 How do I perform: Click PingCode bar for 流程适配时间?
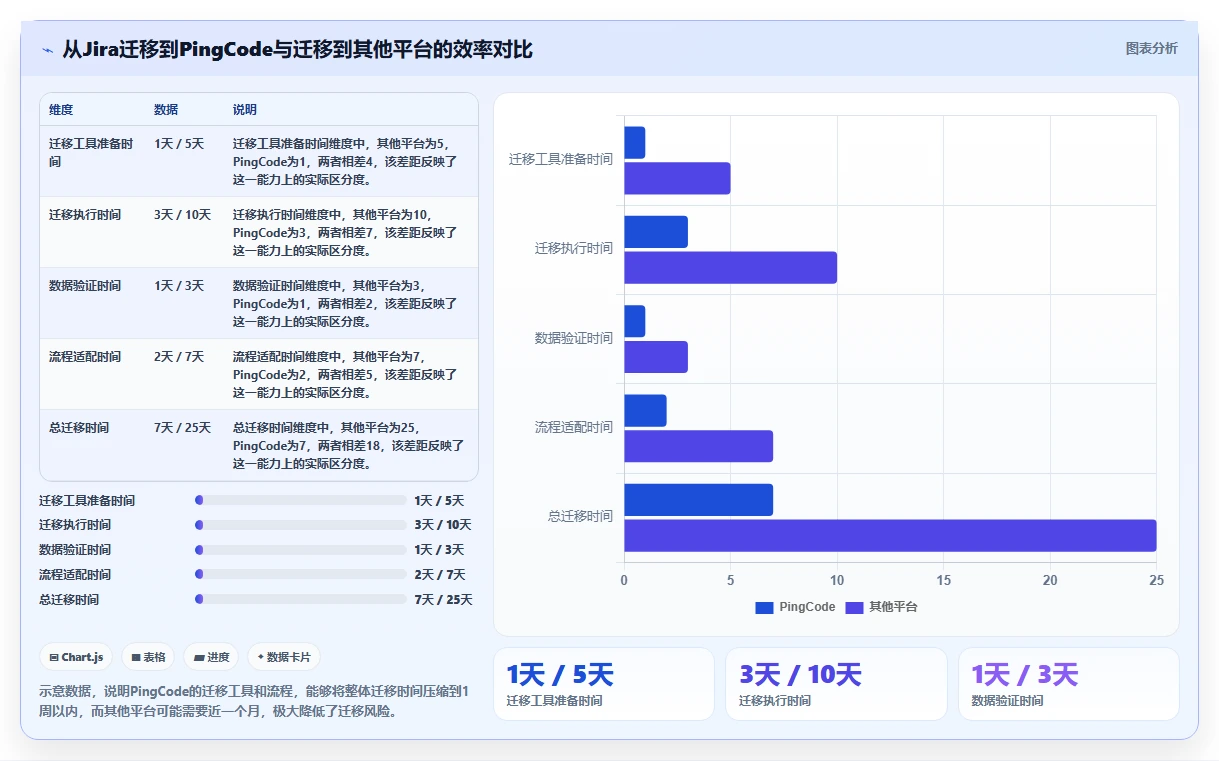tap(645, 411)
